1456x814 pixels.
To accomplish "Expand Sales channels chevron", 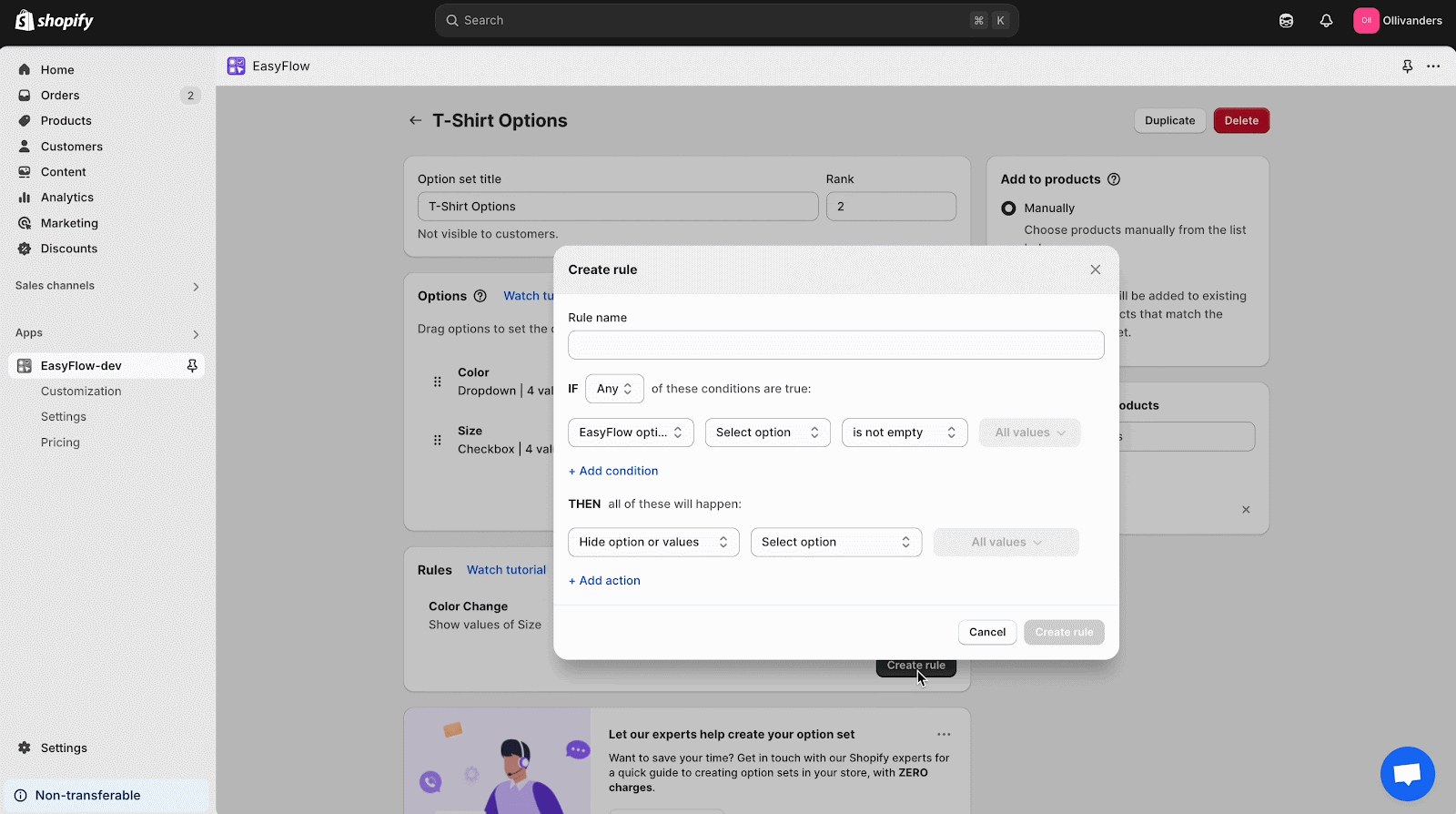I will pos(196,287).
